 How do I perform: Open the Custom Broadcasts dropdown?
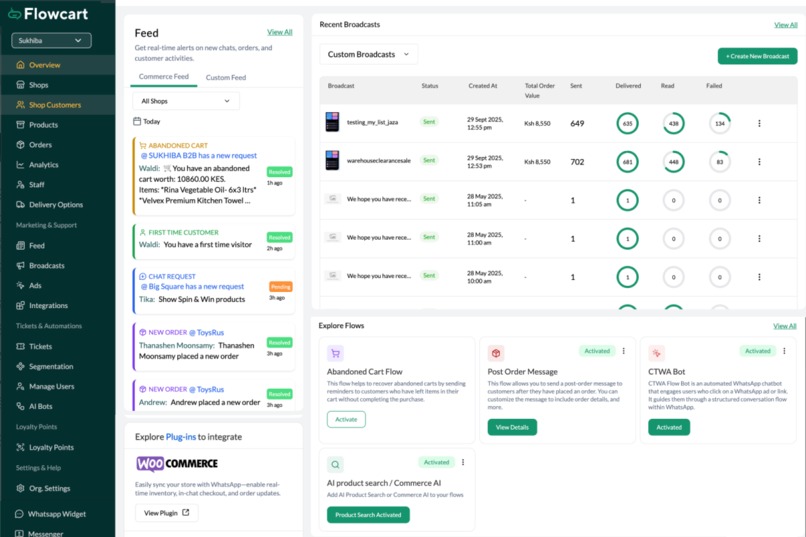(x=369, y=54)
